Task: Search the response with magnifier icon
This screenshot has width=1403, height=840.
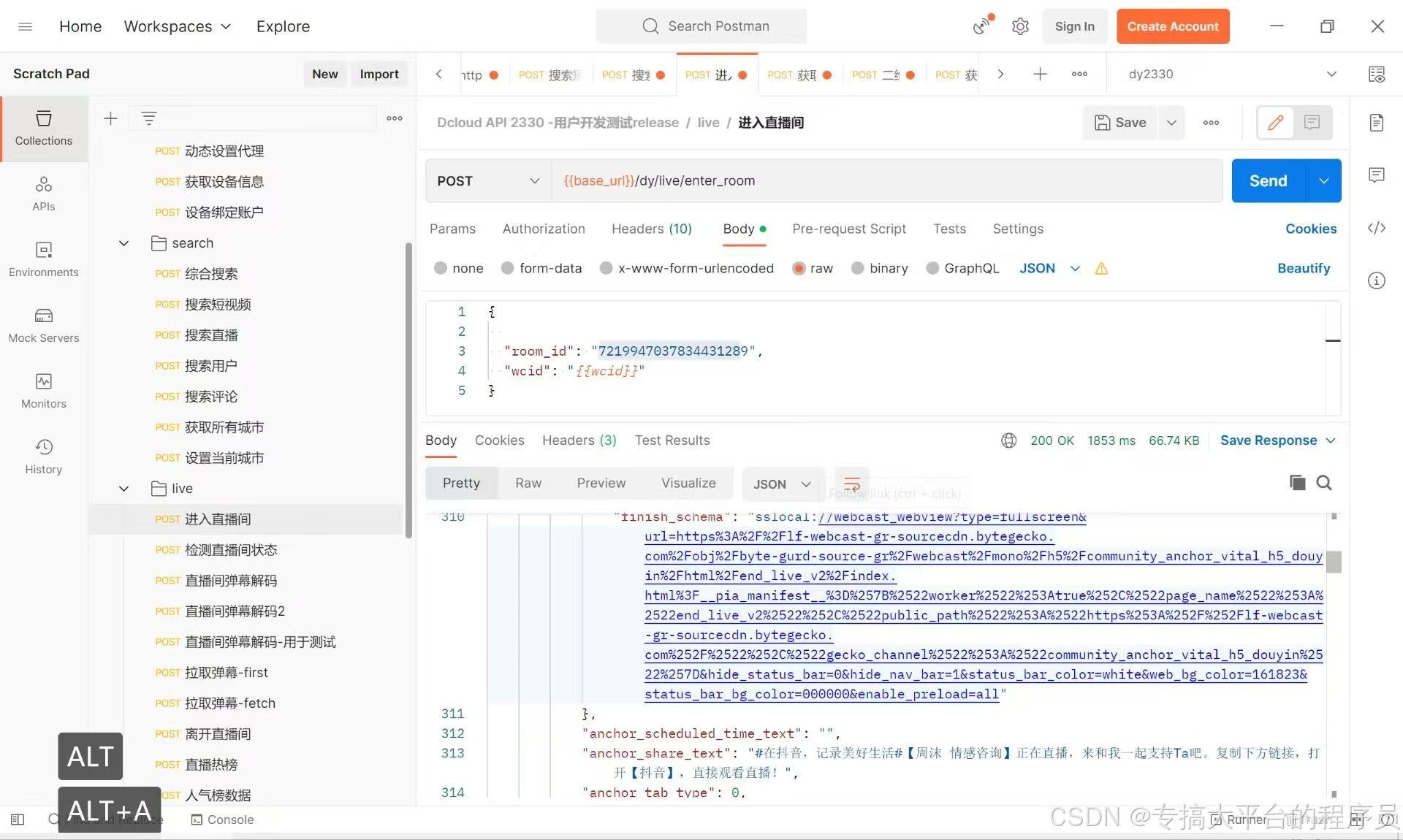Action: 1324,483
